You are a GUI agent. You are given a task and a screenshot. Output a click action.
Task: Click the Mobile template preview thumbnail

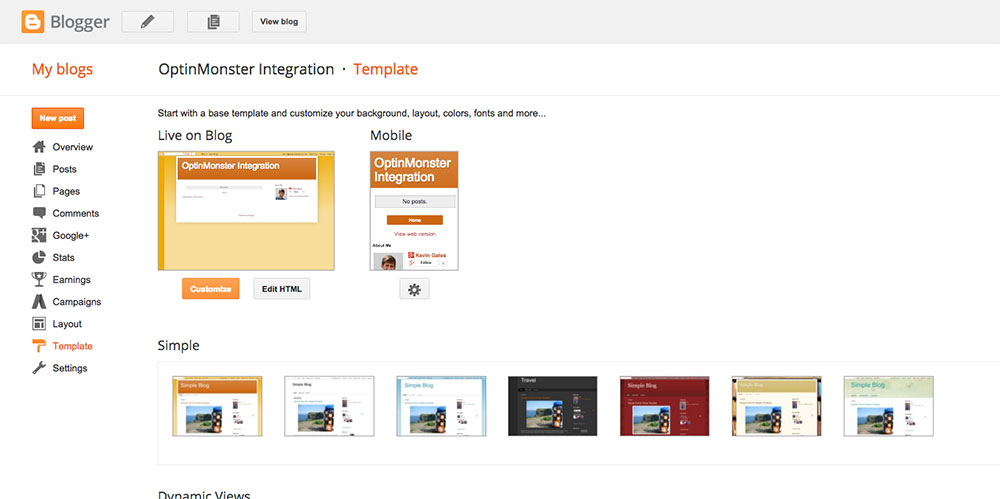[x=414, y=211]
